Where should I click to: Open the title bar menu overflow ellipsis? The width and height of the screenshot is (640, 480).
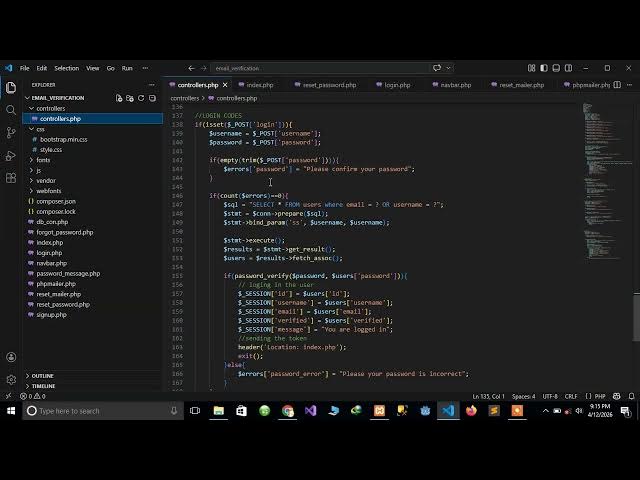[145, 68]
